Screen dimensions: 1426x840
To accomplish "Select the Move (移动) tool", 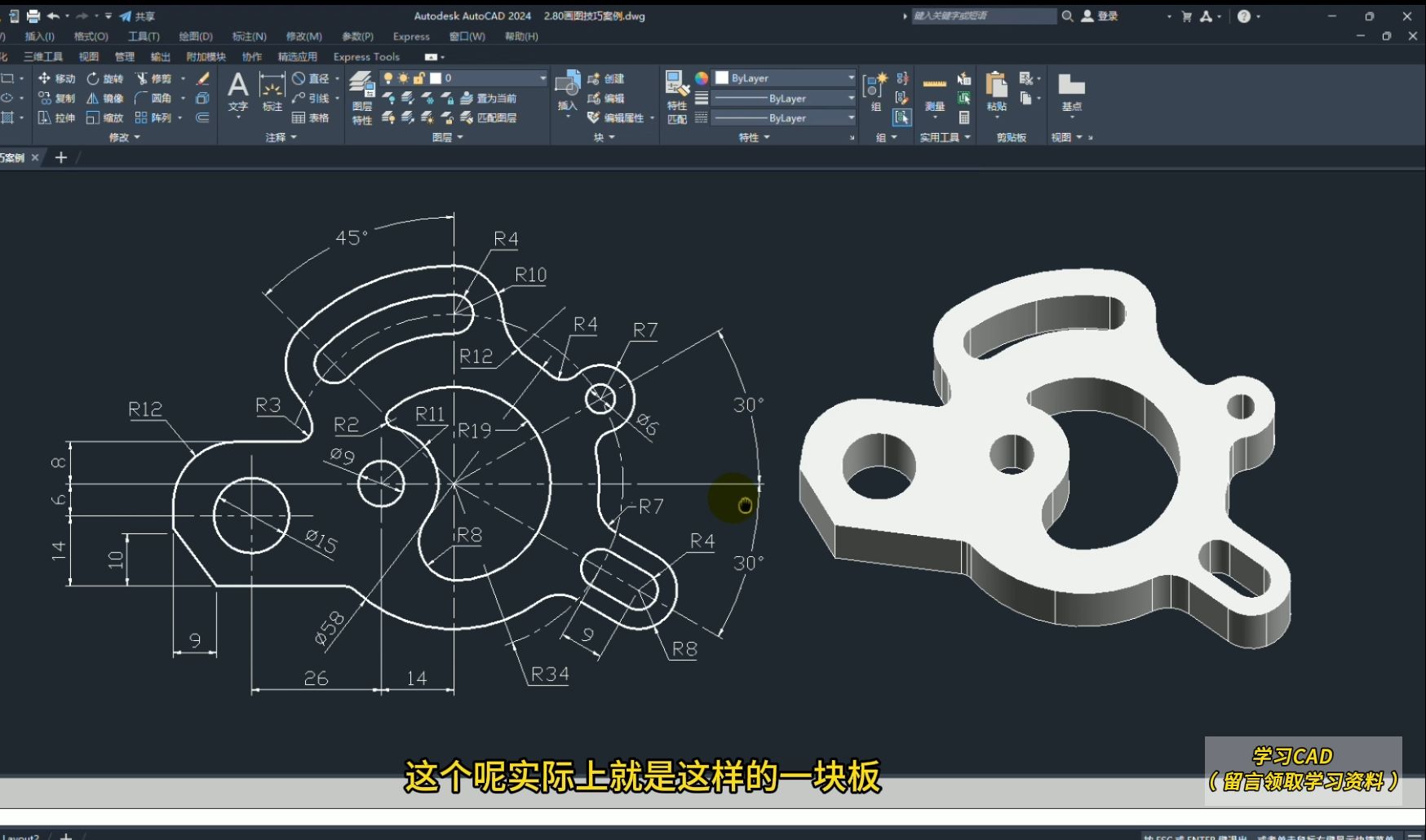I will tap(56, 78).
